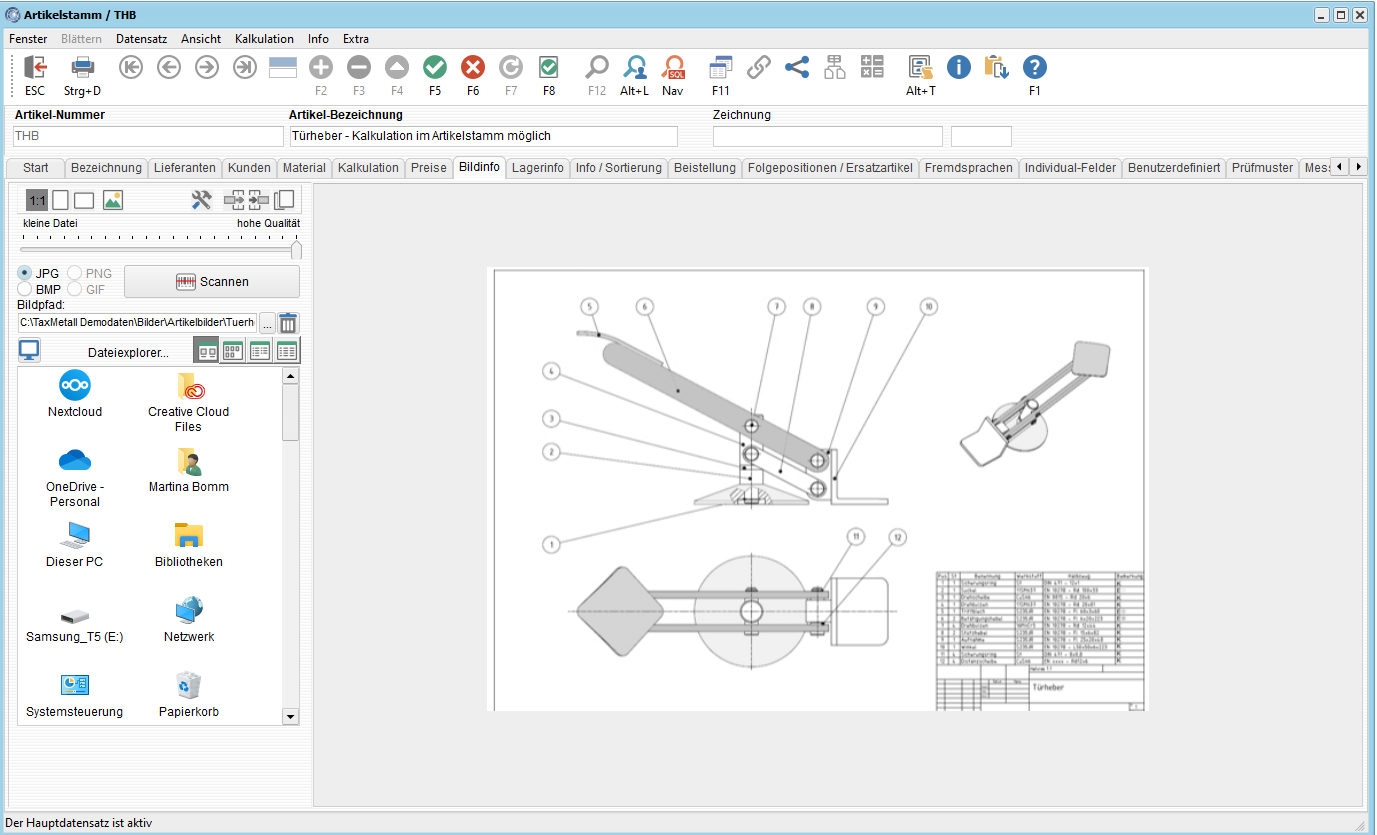
Task: Switch to the Lagerinfo tab
Action: [537, 168]
